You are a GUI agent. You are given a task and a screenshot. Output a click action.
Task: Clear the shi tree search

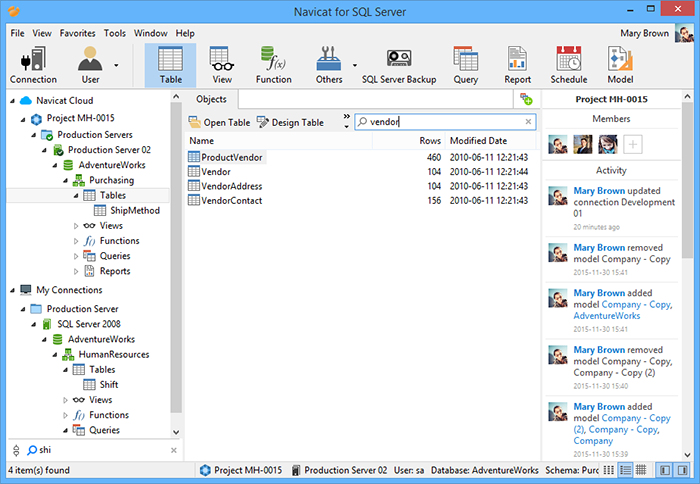click(174, 451)
